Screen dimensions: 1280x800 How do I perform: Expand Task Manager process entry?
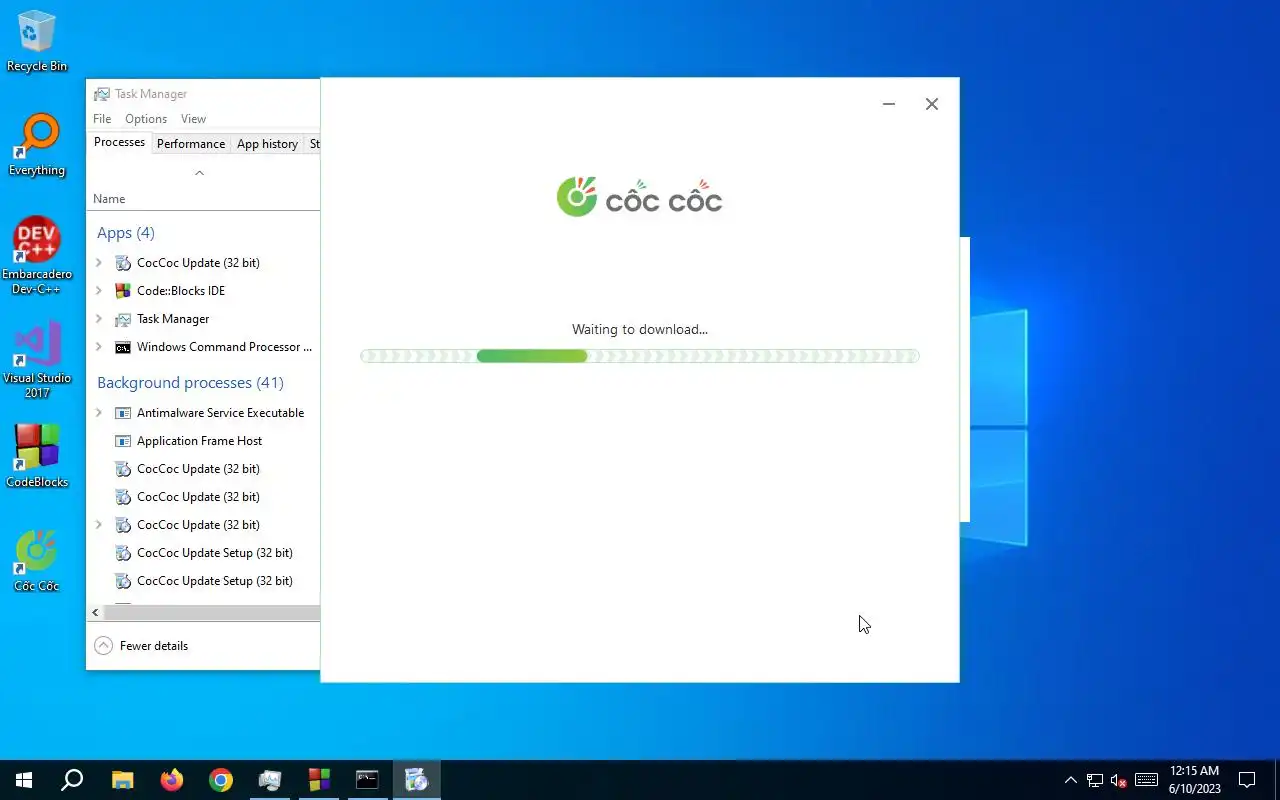point(99,319)
